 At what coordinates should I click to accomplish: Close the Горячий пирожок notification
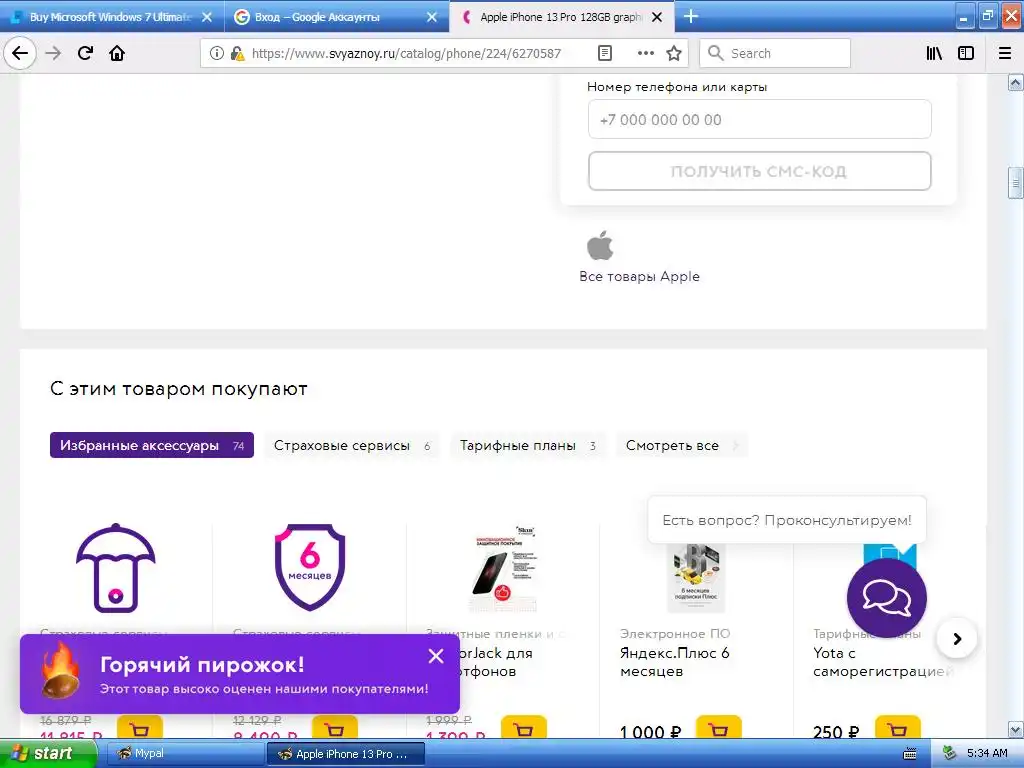click(x=436, y=656)
